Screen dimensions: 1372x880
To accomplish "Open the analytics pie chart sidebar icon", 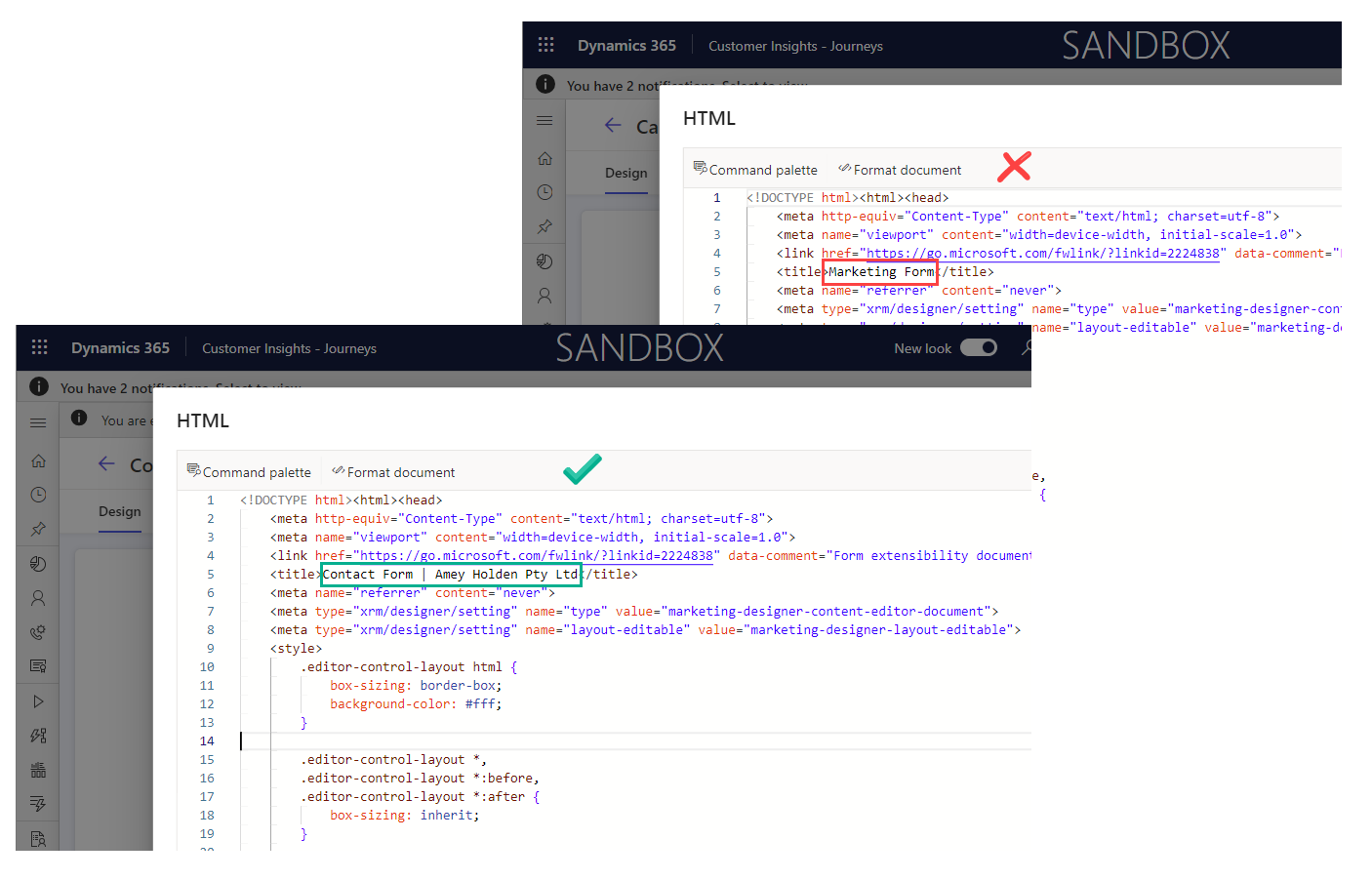I will click(x=38, y=563).
